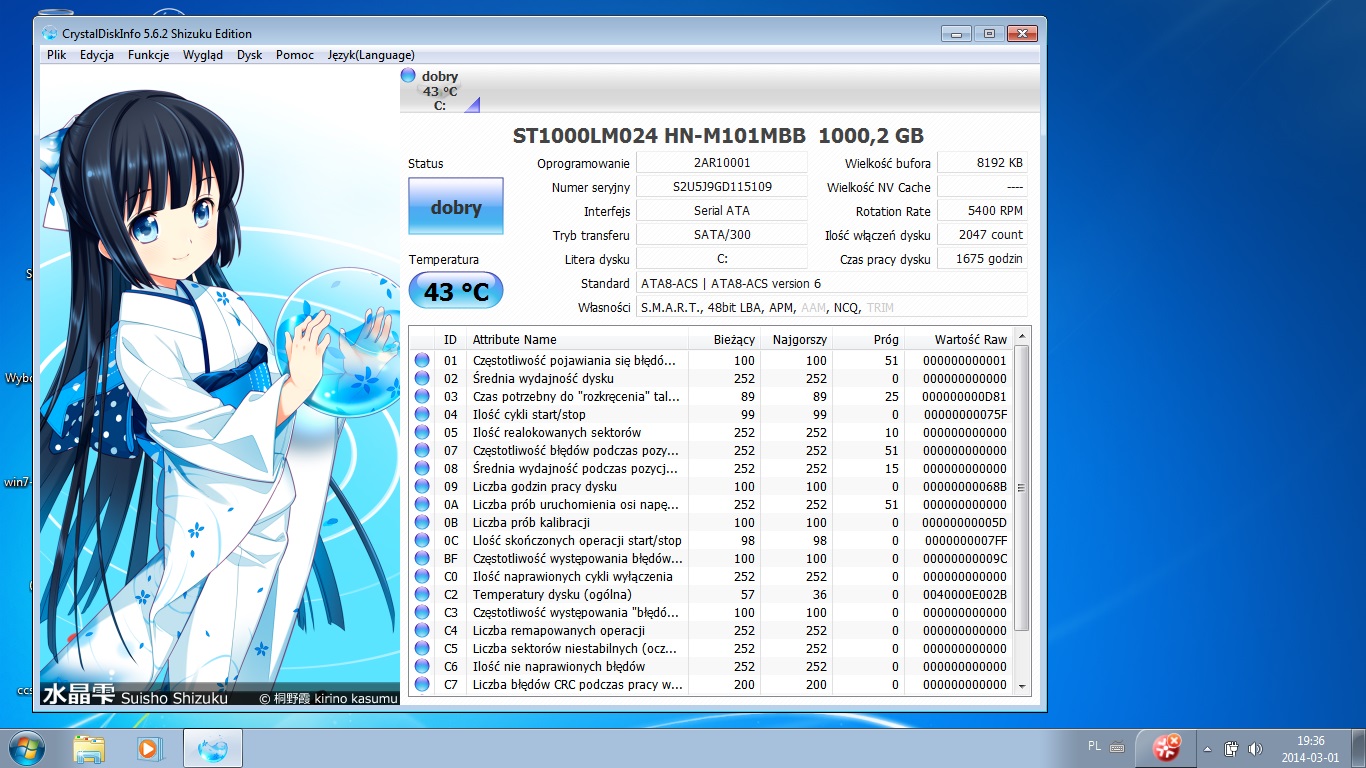Click the 'Temperatury dysku (ogólna)' row name
Image resolution: width=1366 pixels, height=768 pixels.
click(x=552, y=594)
